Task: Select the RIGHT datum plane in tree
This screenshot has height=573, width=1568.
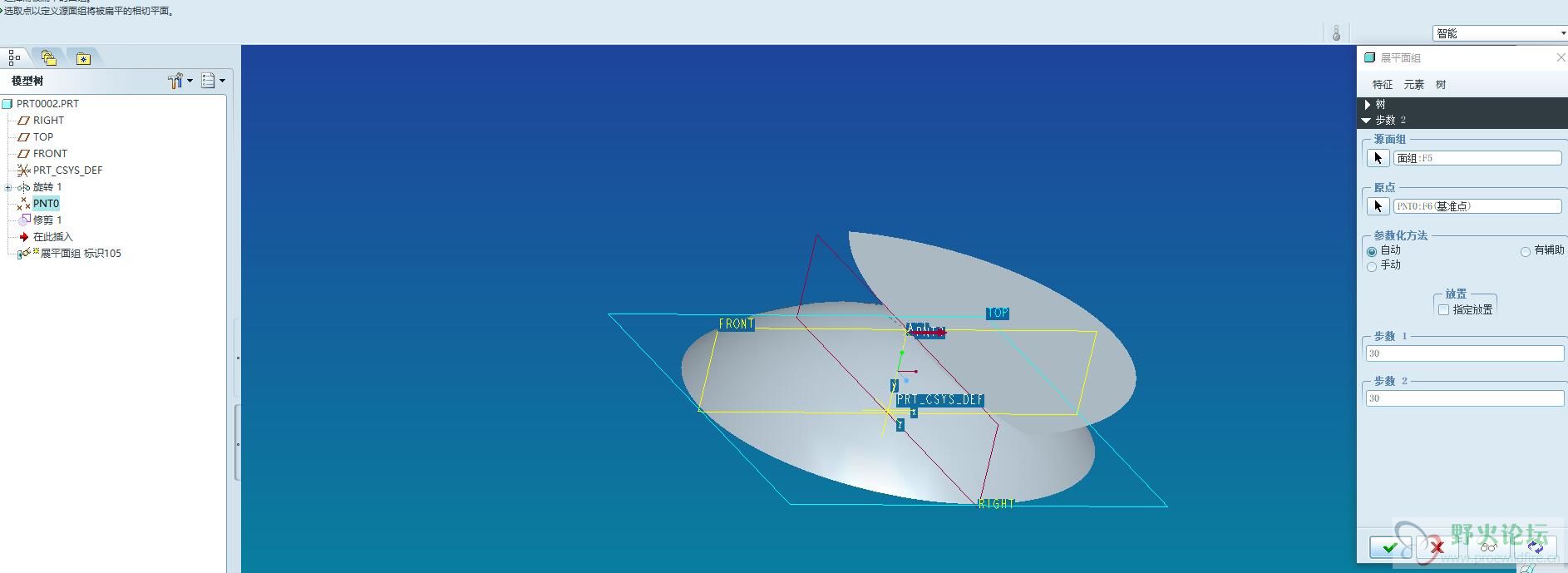Action: [x=48, y=121]
